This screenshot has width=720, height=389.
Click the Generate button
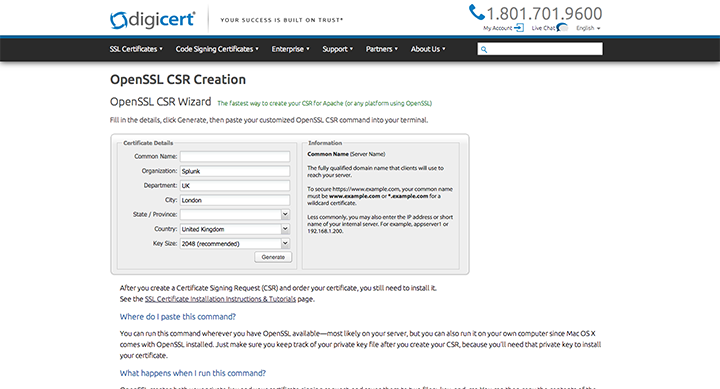(x=273, y=257)
